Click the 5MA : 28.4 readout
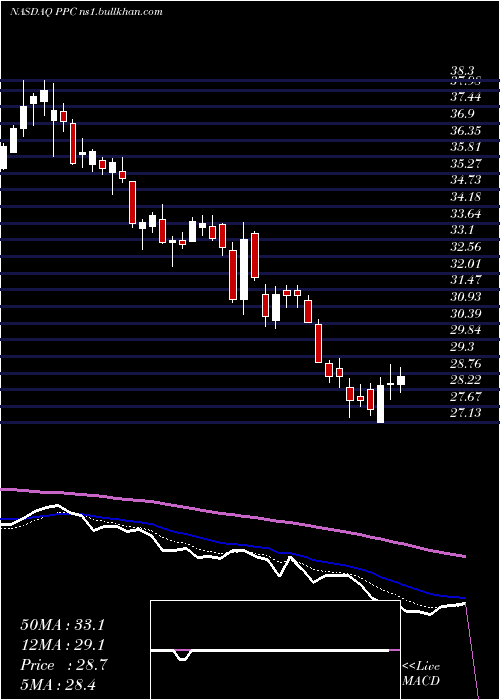 coord(58,684)
